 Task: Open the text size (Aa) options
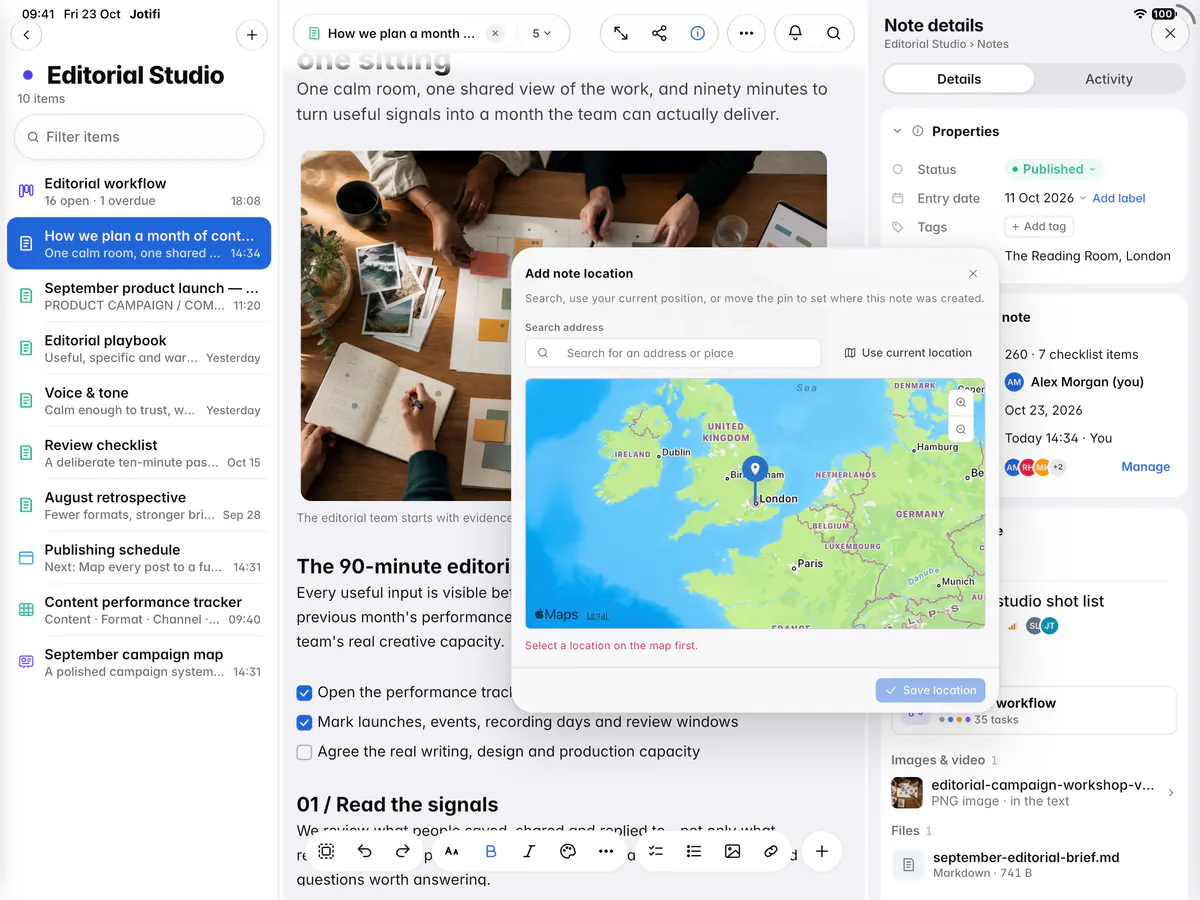click(452, 851)
